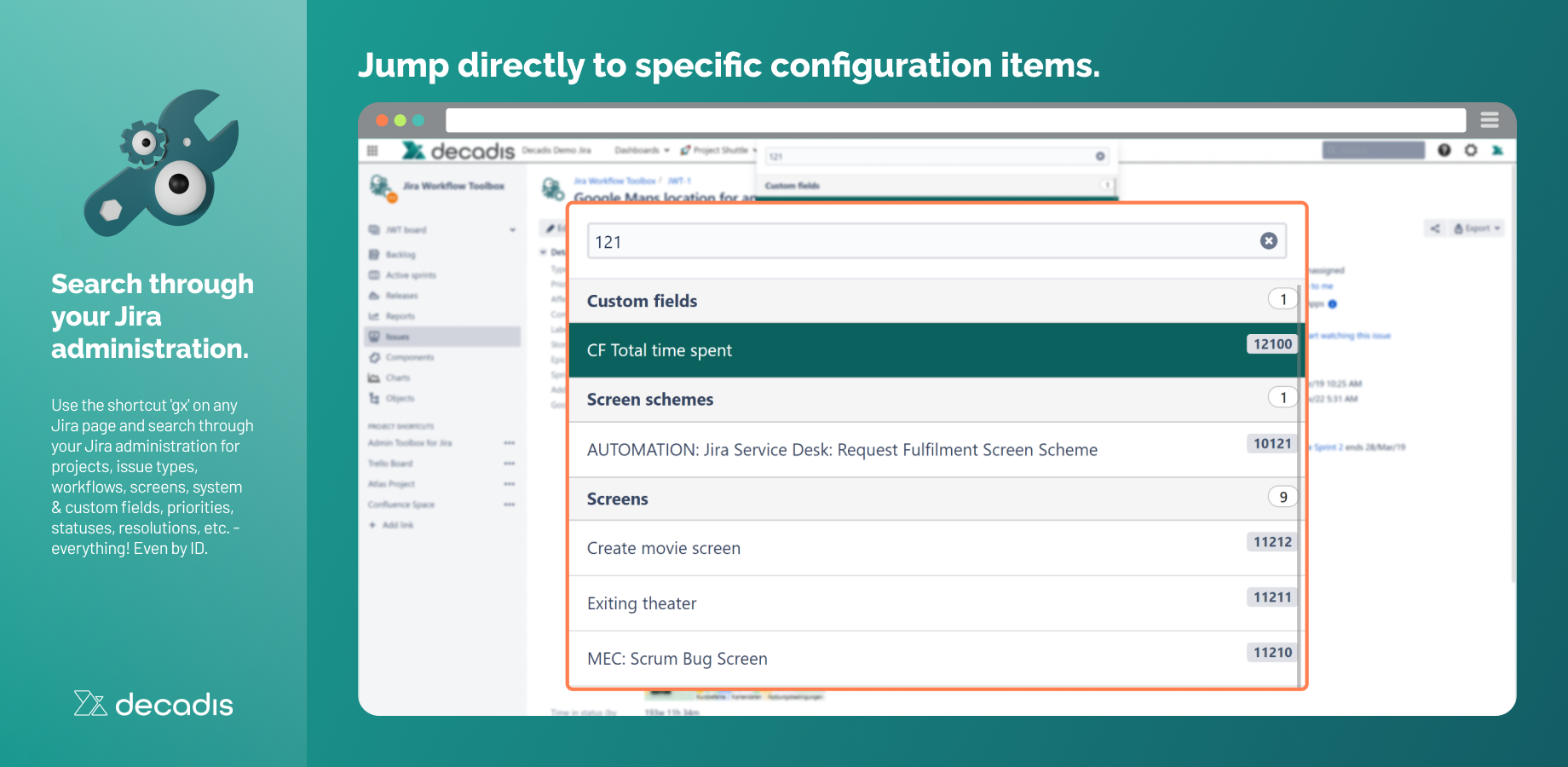1568x767 pixels.
Task: Open Jira administration gear icon
Action: click(x=1471, y=150)
